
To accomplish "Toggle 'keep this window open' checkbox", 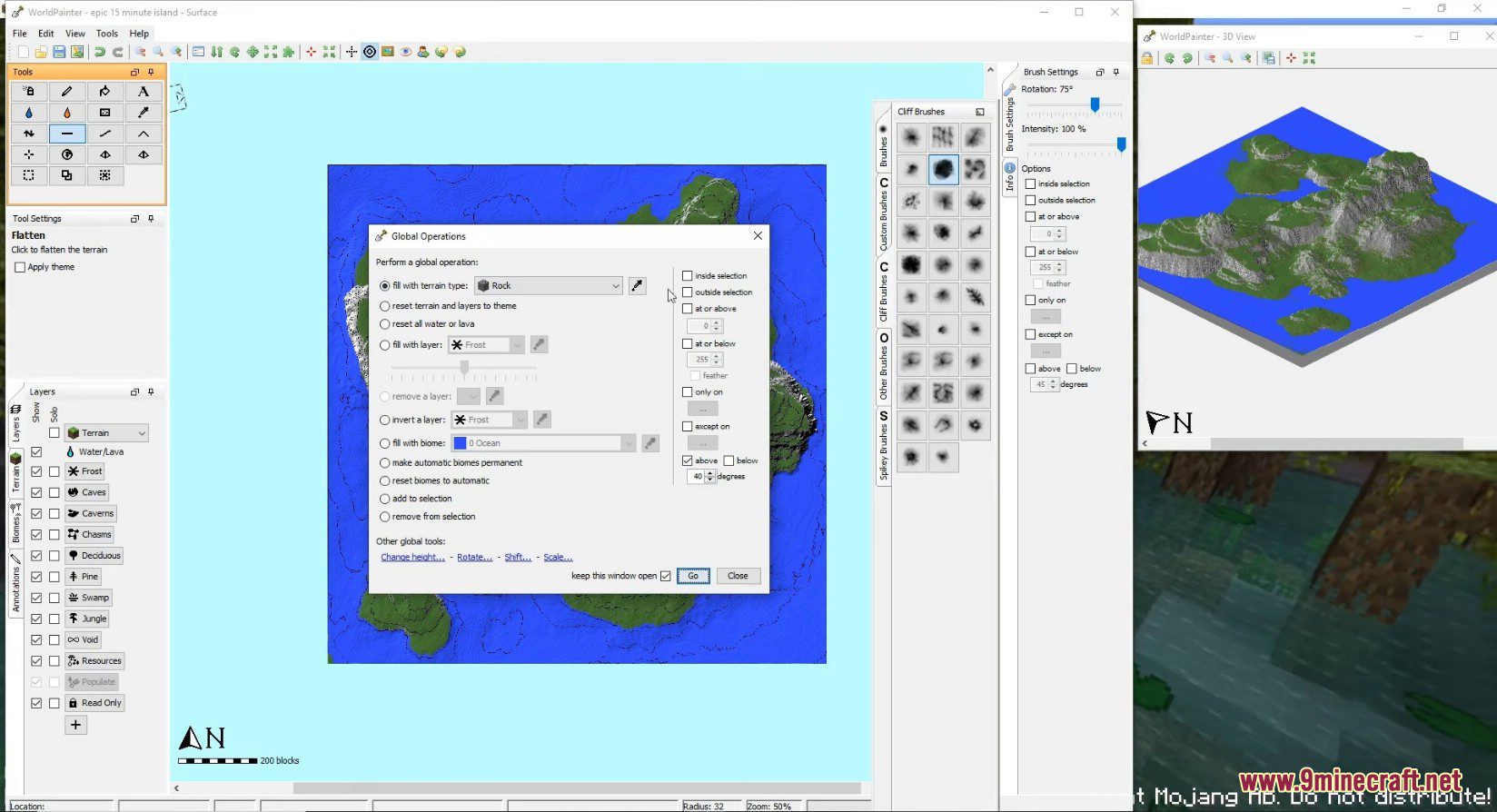I will coord(666,576).
